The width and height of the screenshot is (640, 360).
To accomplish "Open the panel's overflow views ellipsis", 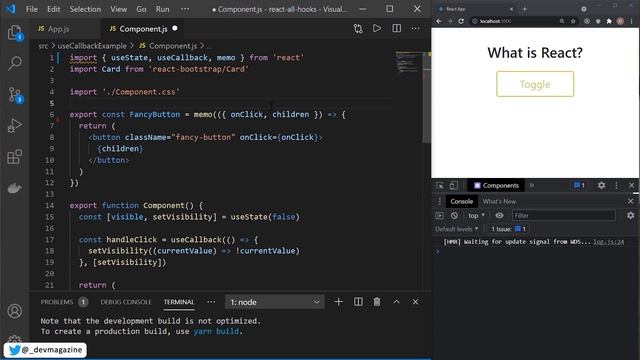I will click(211, 302).
